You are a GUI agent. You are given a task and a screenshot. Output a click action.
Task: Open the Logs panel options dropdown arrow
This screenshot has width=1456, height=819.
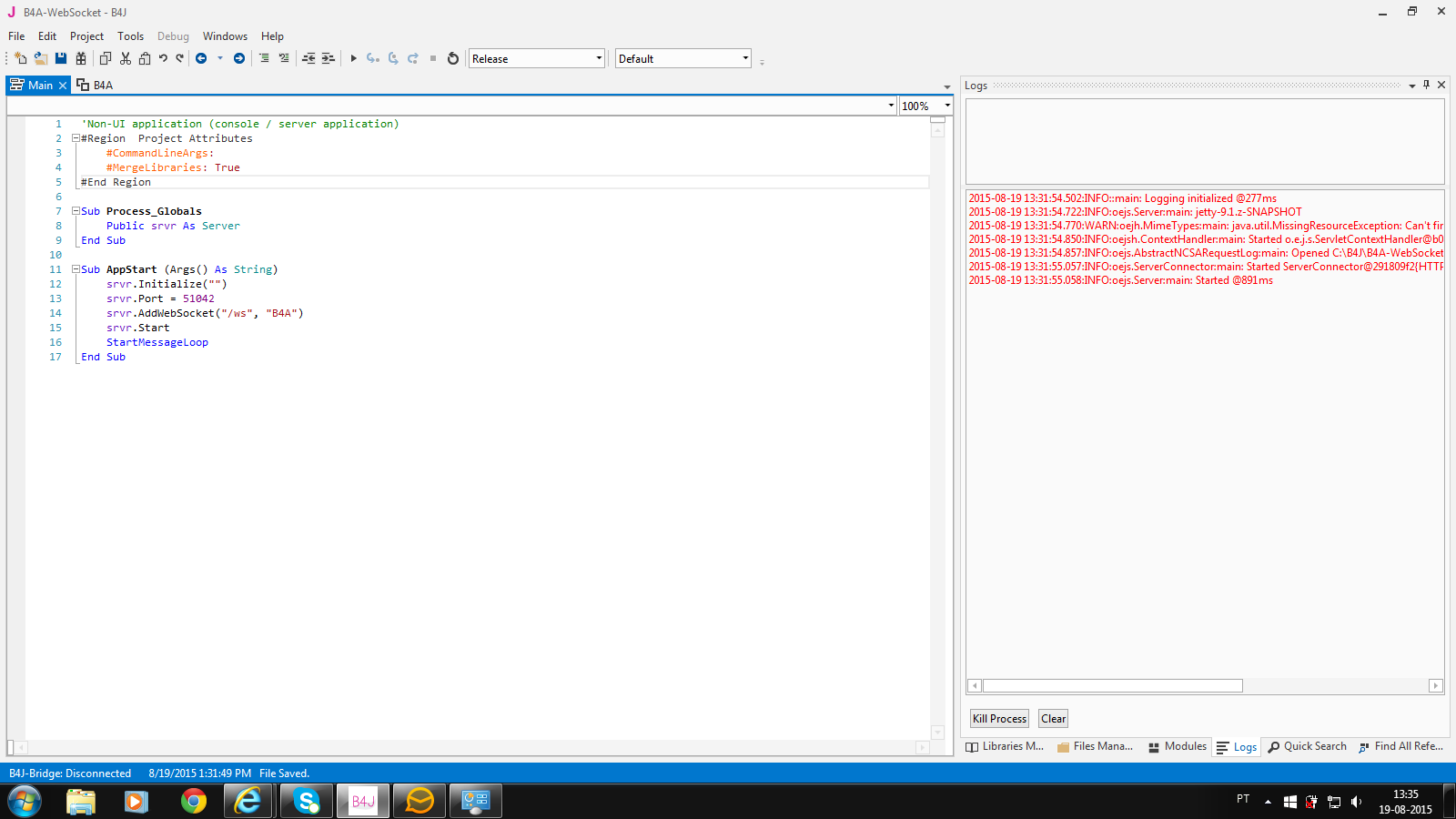point(1412,86)
